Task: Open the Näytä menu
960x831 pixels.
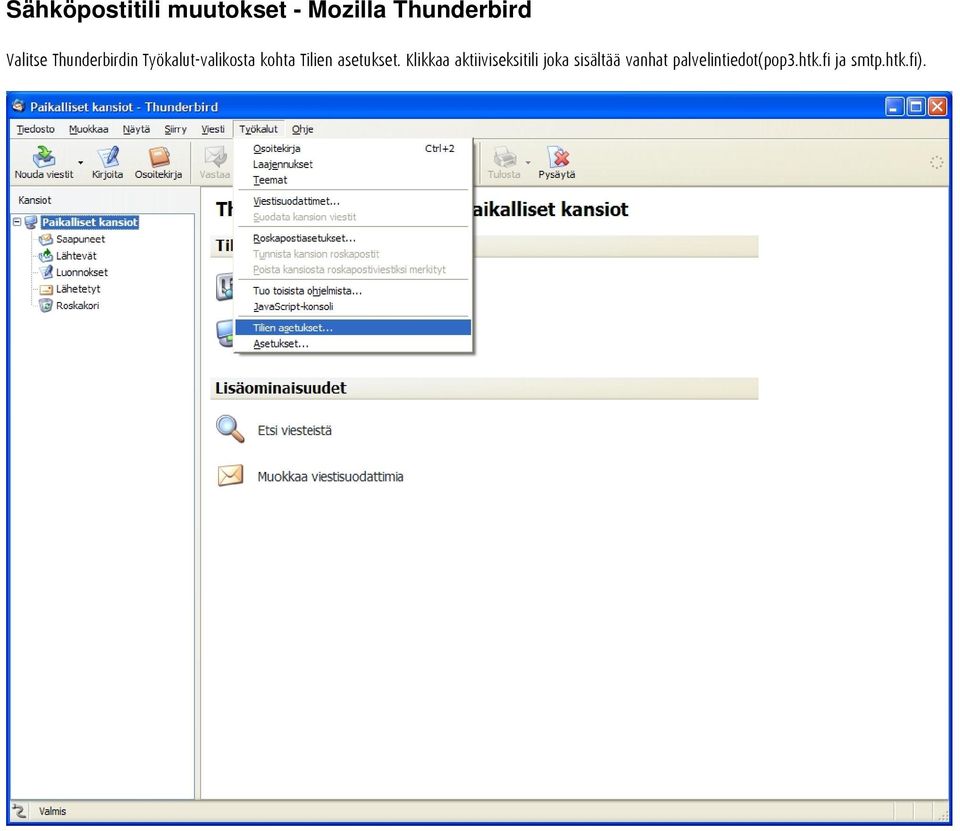Action: tap(136, 129)
